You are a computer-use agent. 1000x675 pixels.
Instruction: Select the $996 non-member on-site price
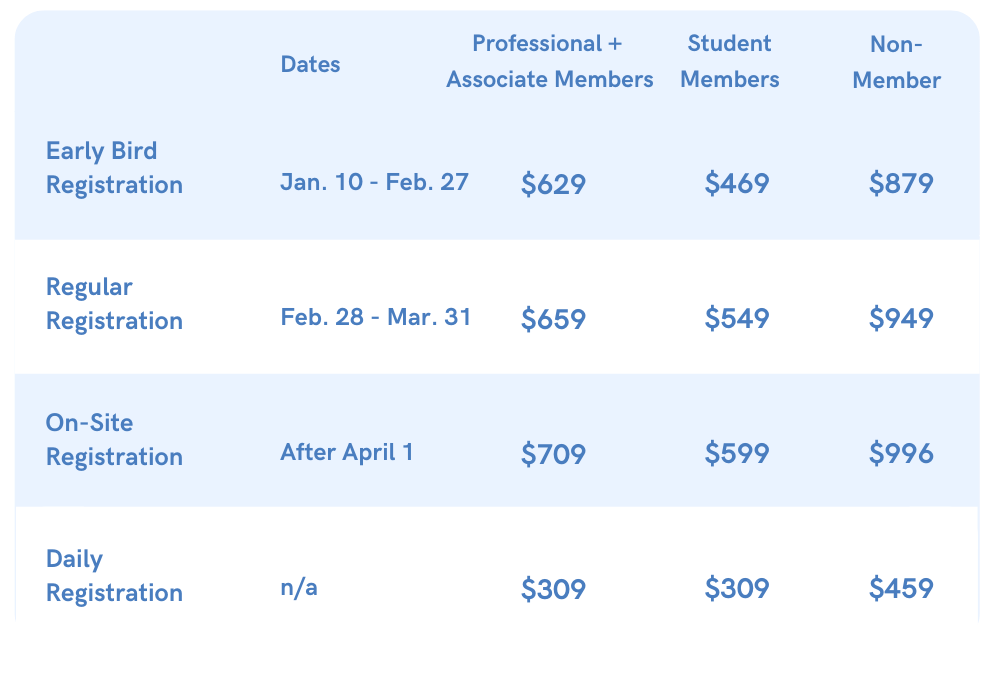[x=901, y=453]
